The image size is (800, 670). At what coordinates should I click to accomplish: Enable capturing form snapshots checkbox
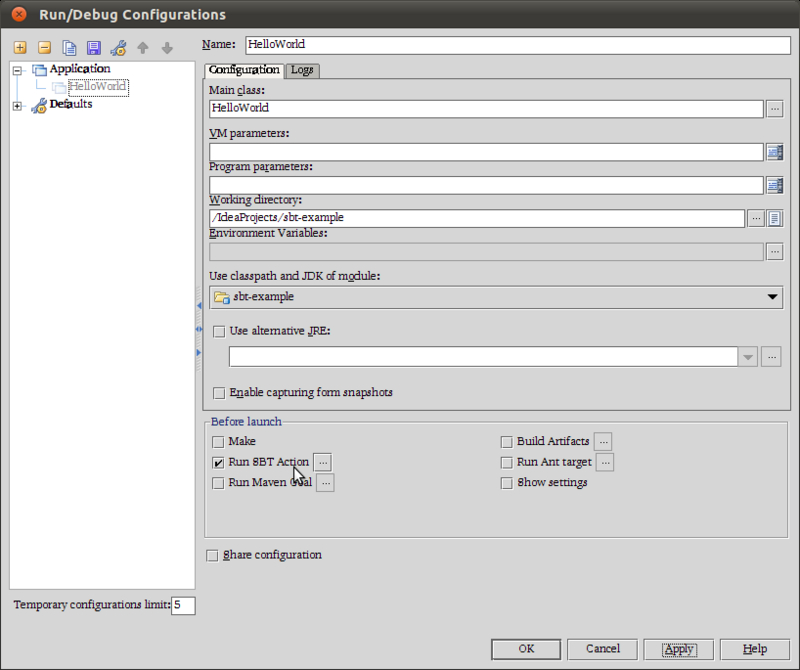tap(219, 393)
